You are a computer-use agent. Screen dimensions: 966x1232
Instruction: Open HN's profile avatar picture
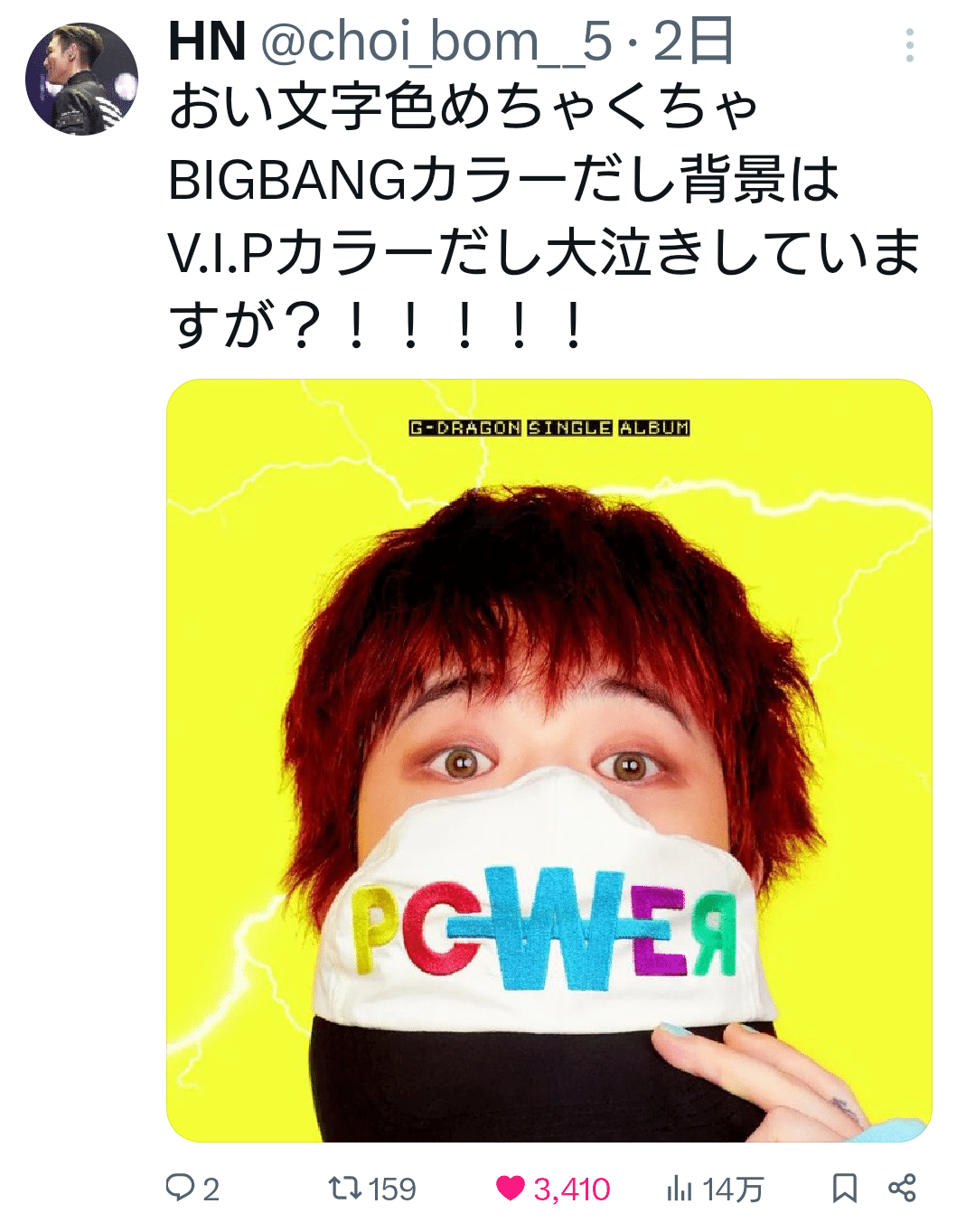tap(81, 80)
